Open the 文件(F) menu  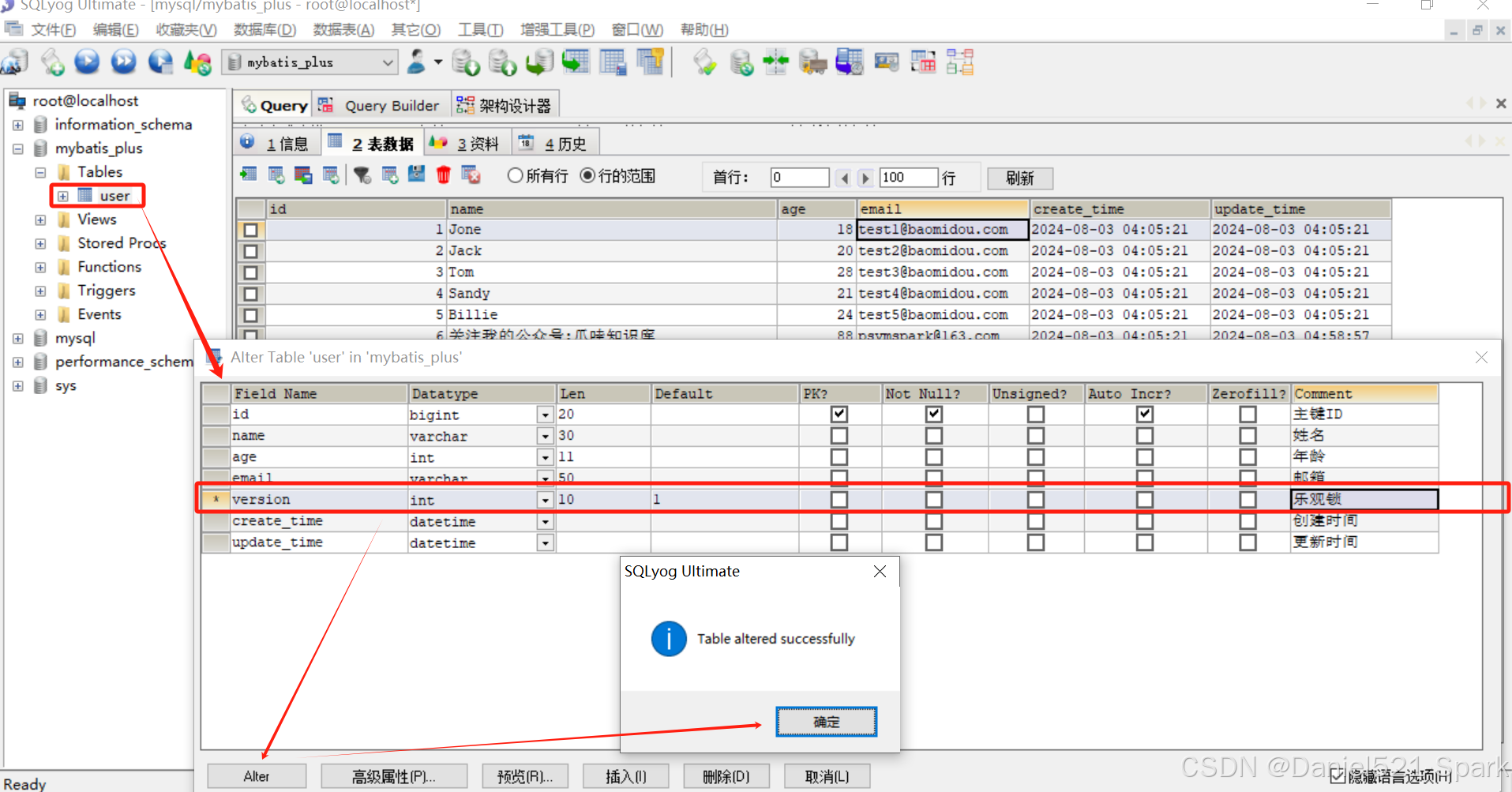point(53,30)
